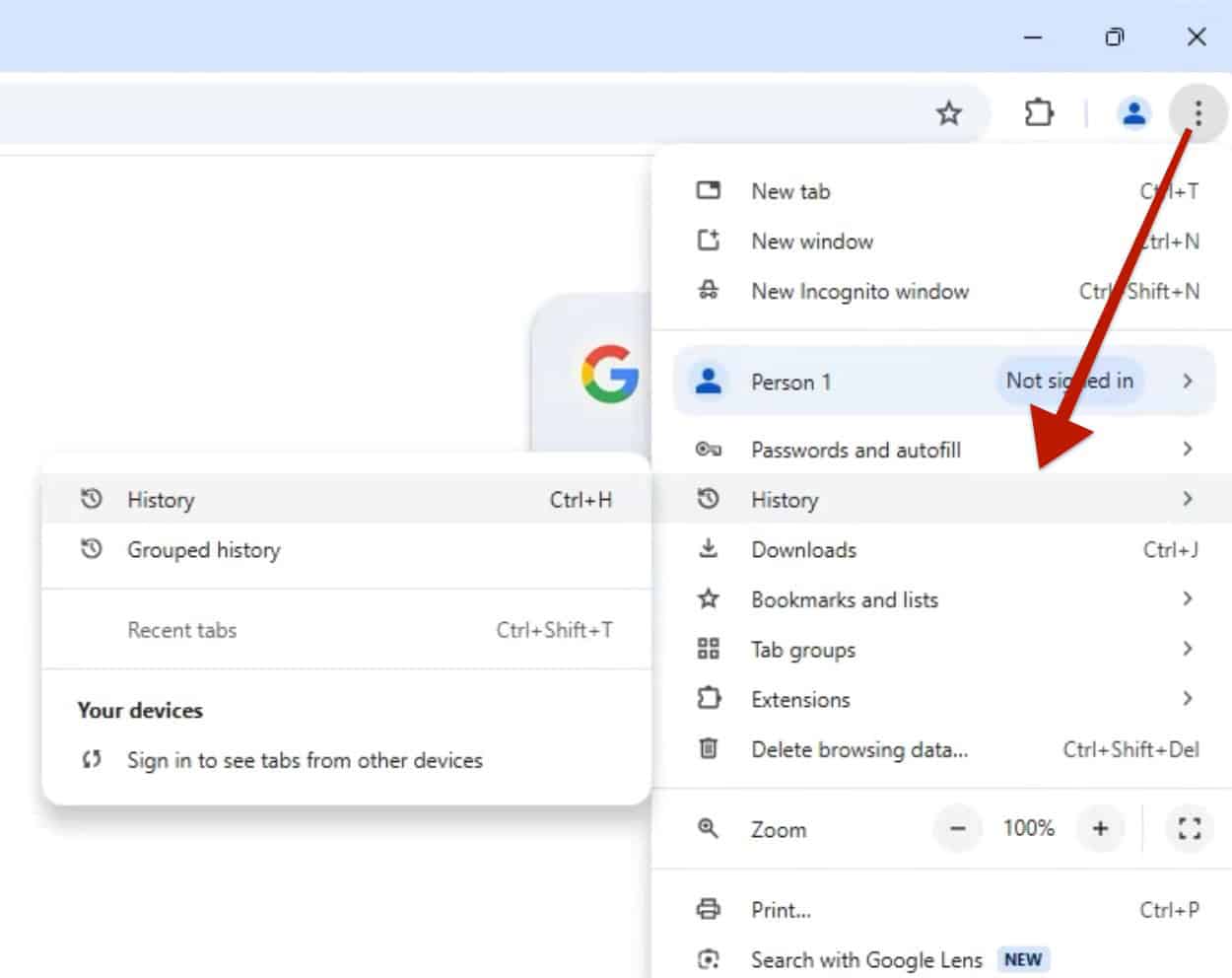This screenshot has width=1232, height=978.
Task: Click the profile avatar in the toolbar
Action: click(1133, 112)
